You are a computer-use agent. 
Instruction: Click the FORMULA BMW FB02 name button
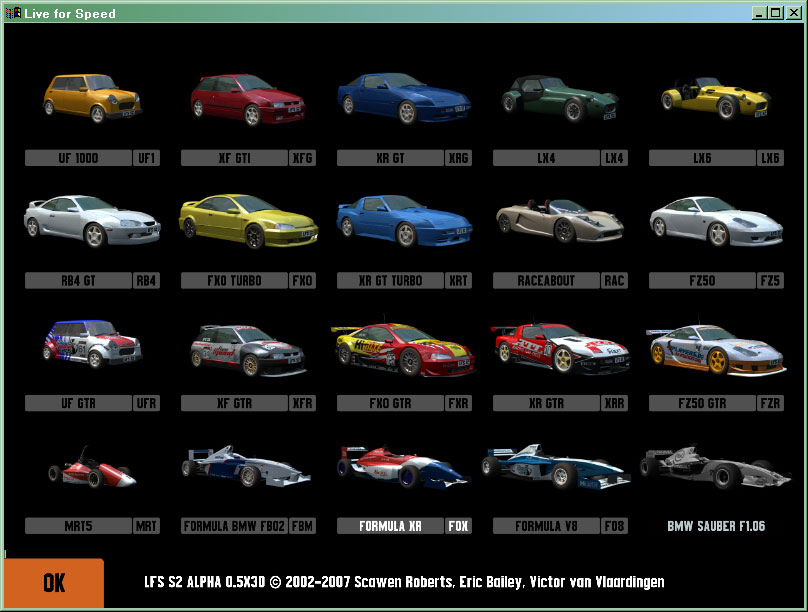[x=234, y=526]
